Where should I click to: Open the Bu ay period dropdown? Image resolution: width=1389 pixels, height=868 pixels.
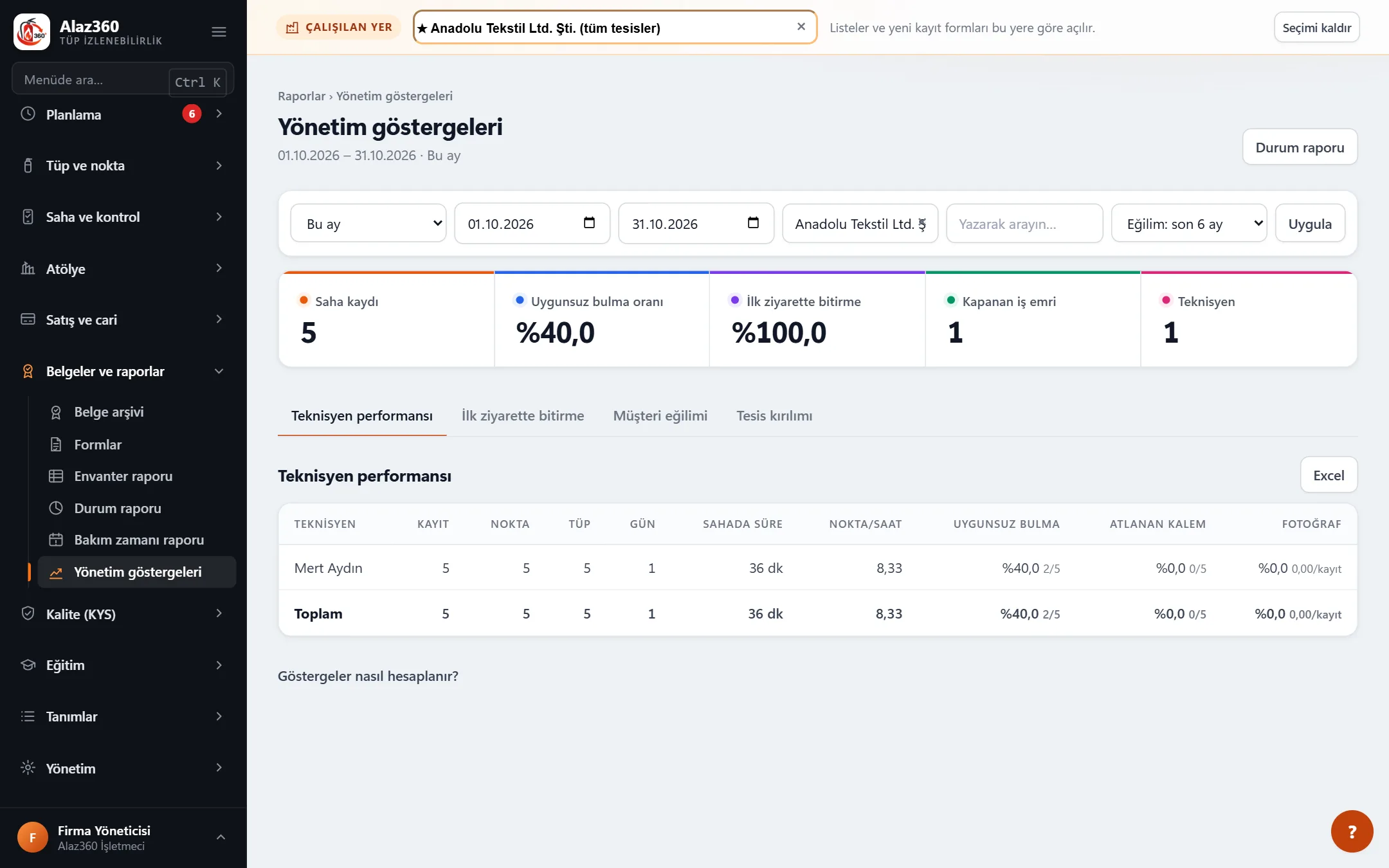(368, 223)
